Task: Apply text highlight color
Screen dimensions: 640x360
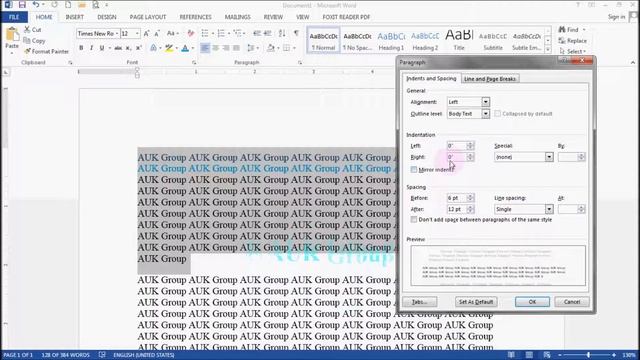Action: point(169,48)
